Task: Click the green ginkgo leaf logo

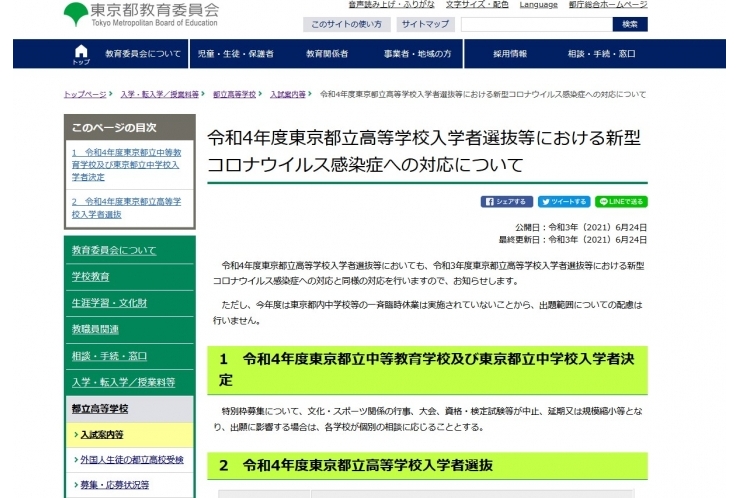Action: click(76, 14)
